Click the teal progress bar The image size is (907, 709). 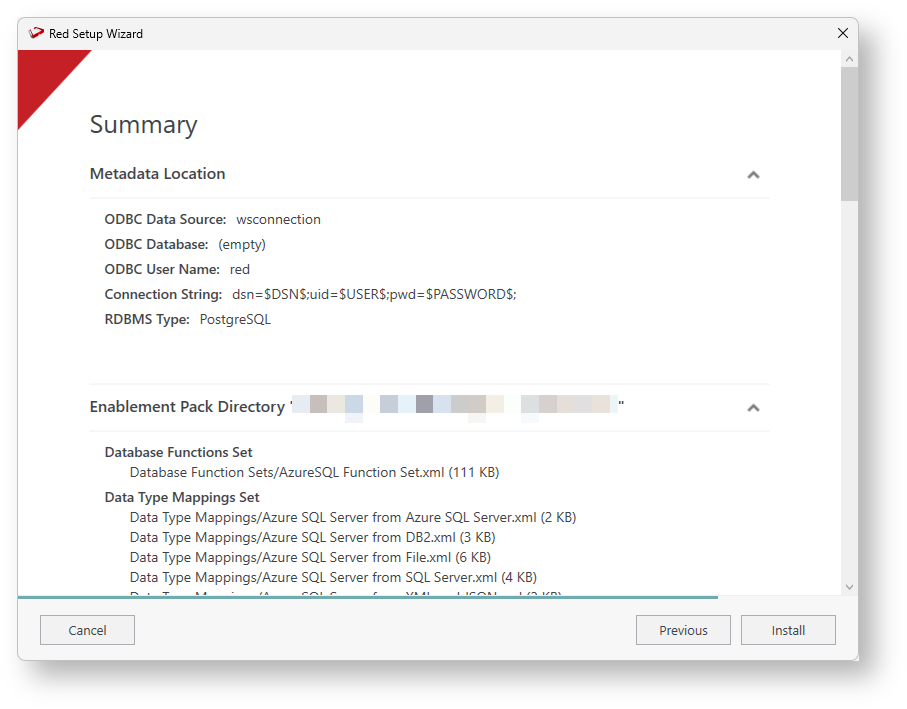pos(367,597)
